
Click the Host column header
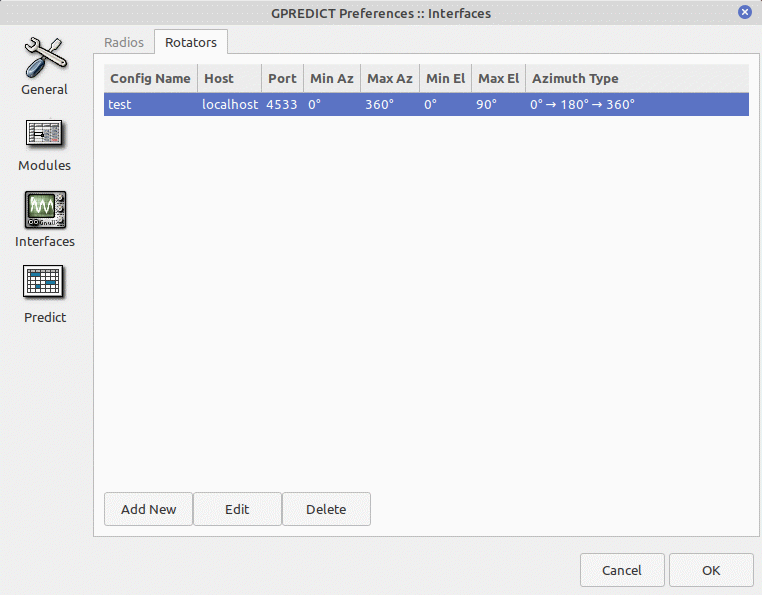coord(229,78)
